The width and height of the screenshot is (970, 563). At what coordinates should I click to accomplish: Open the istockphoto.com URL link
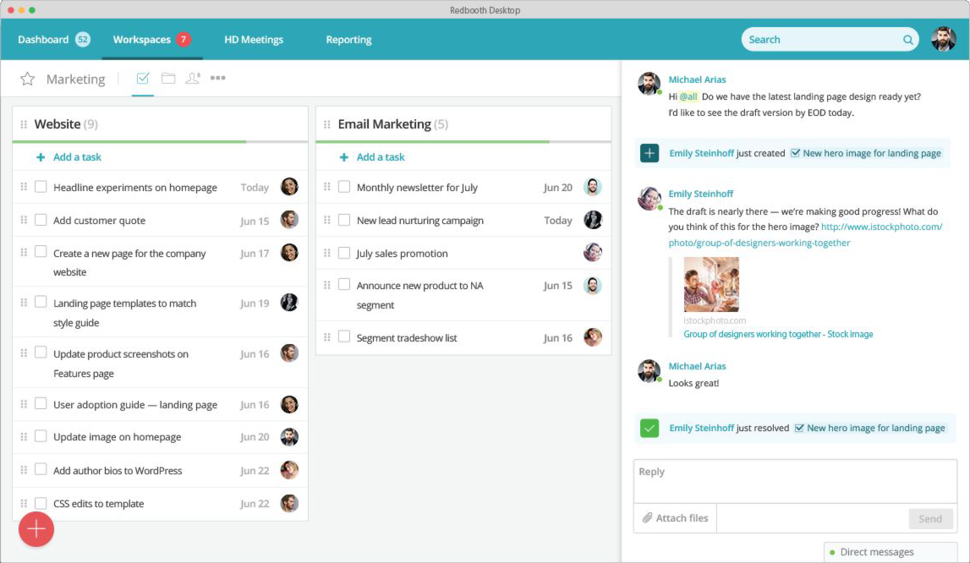tap(805, 235)
